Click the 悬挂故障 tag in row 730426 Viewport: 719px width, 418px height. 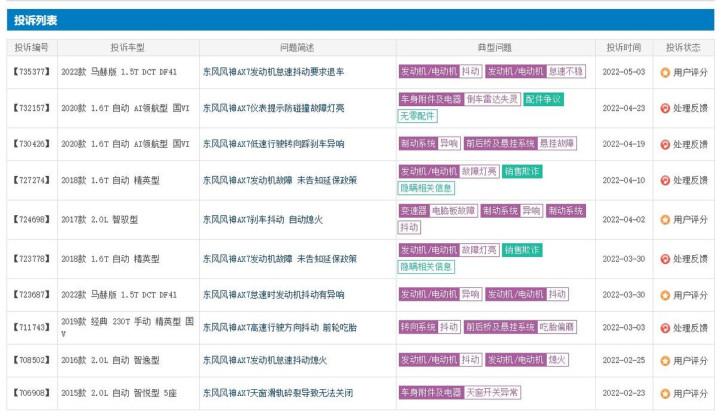click(557, 143)
